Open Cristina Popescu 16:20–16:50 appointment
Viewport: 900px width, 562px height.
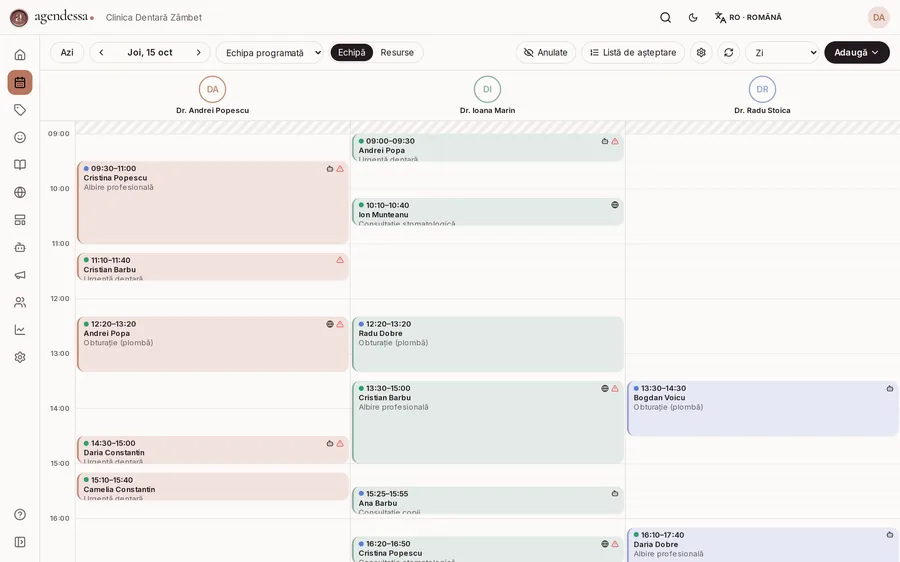click(x=488, y=549)
